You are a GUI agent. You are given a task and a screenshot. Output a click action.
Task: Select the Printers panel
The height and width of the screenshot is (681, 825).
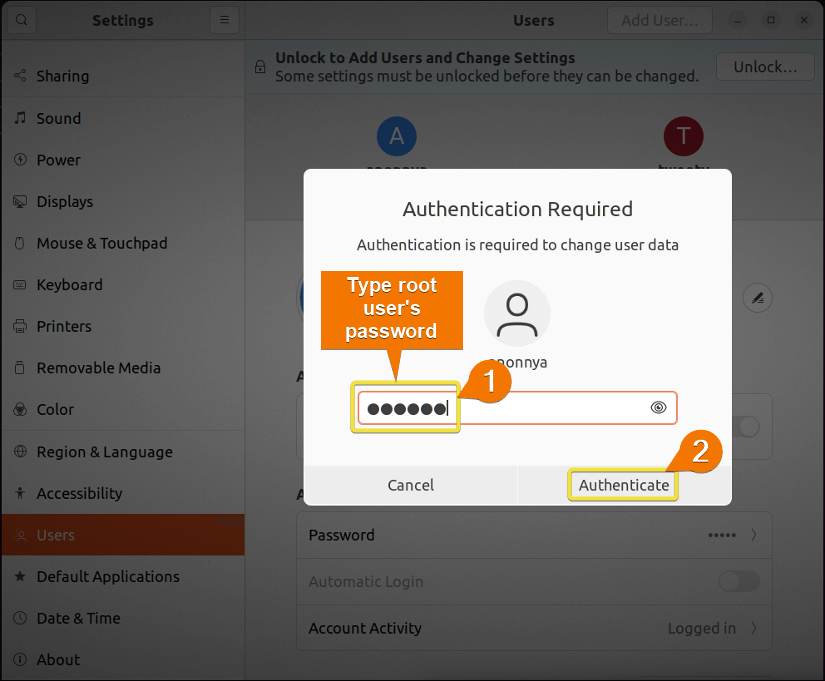(x=123, y=326)
